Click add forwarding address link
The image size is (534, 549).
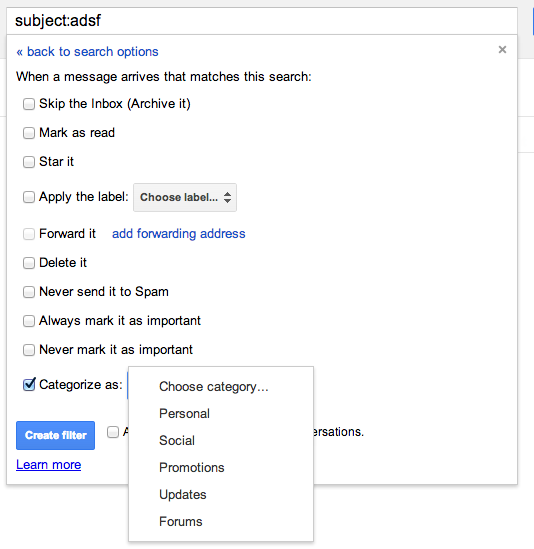click(x=179, y=234)
